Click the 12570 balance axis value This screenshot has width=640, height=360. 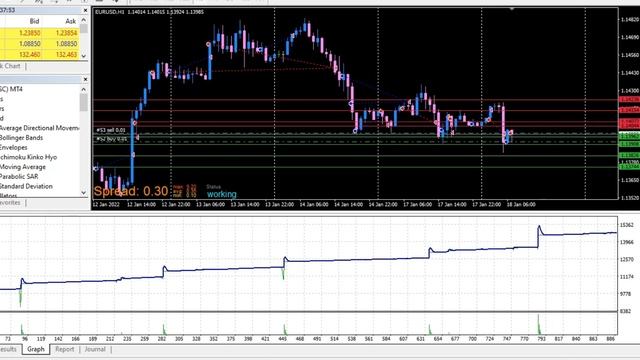(x=627, y=259)
